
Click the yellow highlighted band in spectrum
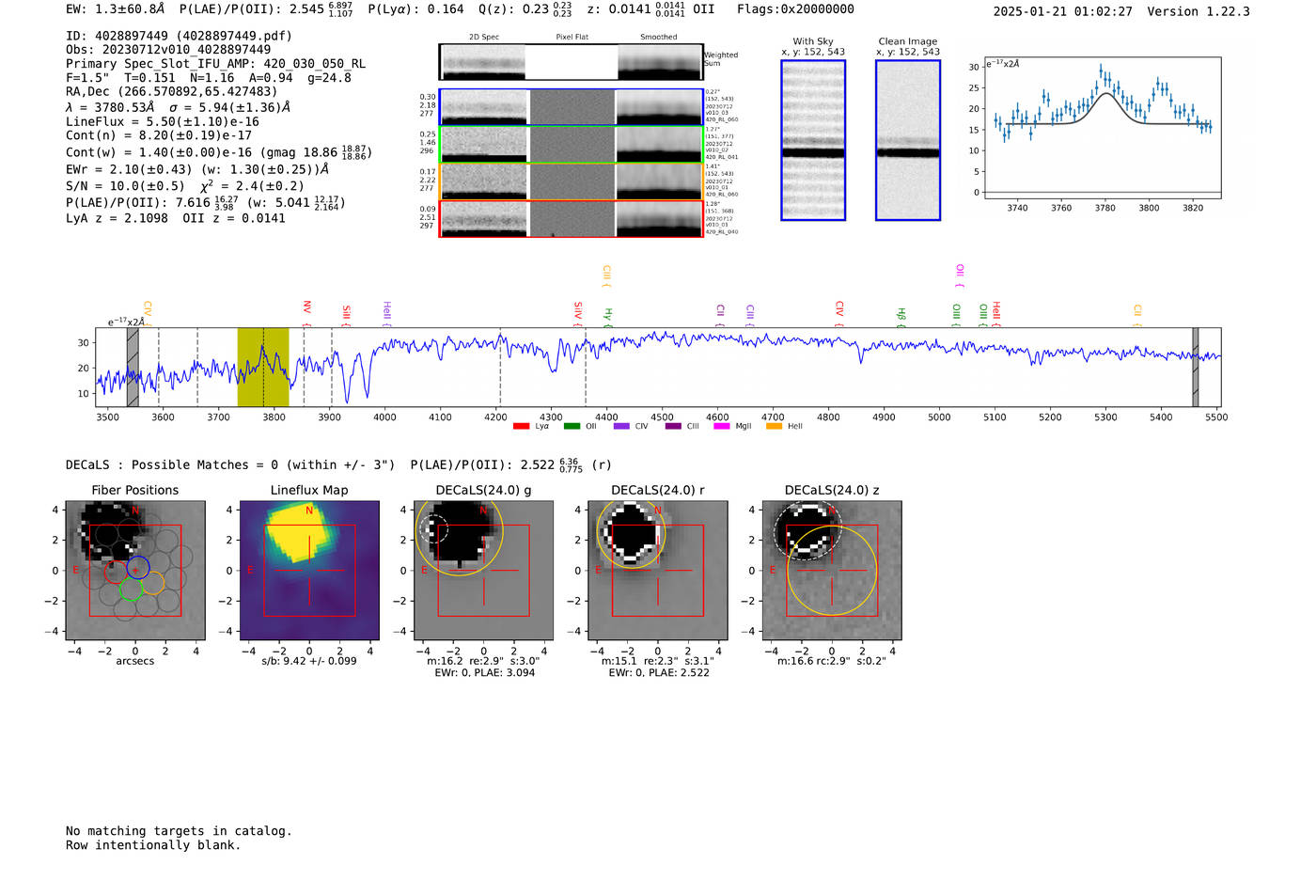(263, 368)
